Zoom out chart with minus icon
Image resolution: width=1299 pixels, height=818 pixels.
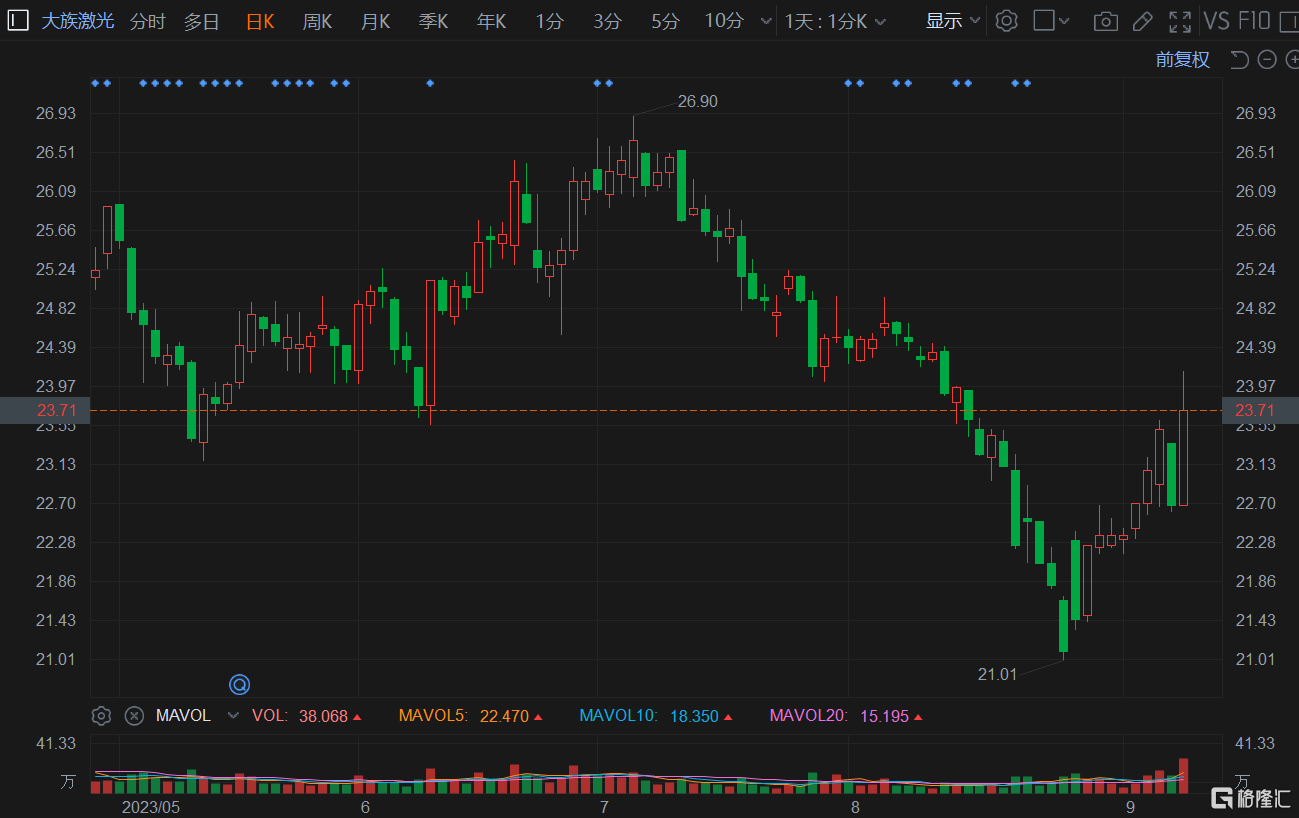tap(1267, 60)
